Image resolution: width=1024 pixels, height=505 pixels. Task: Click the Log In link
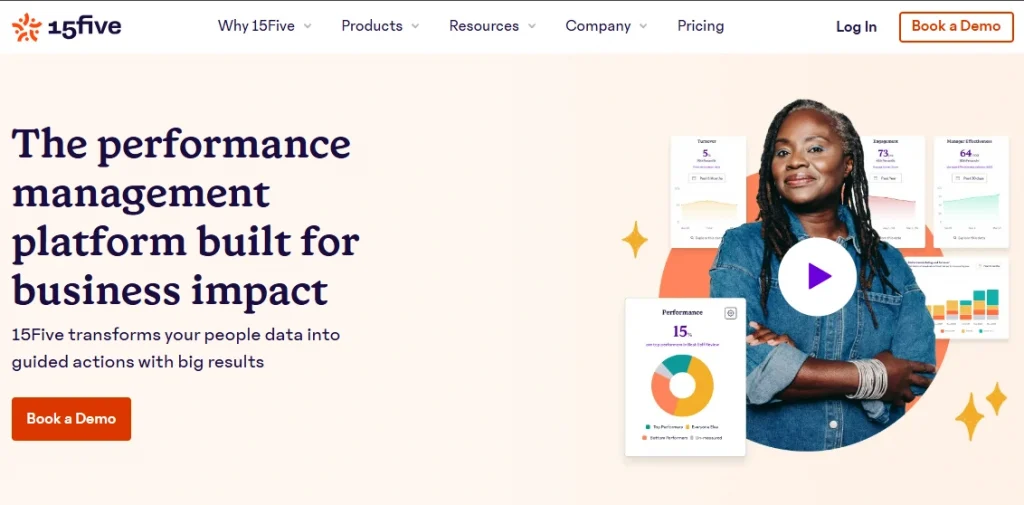pyautogui.click(x=856, y=27)
